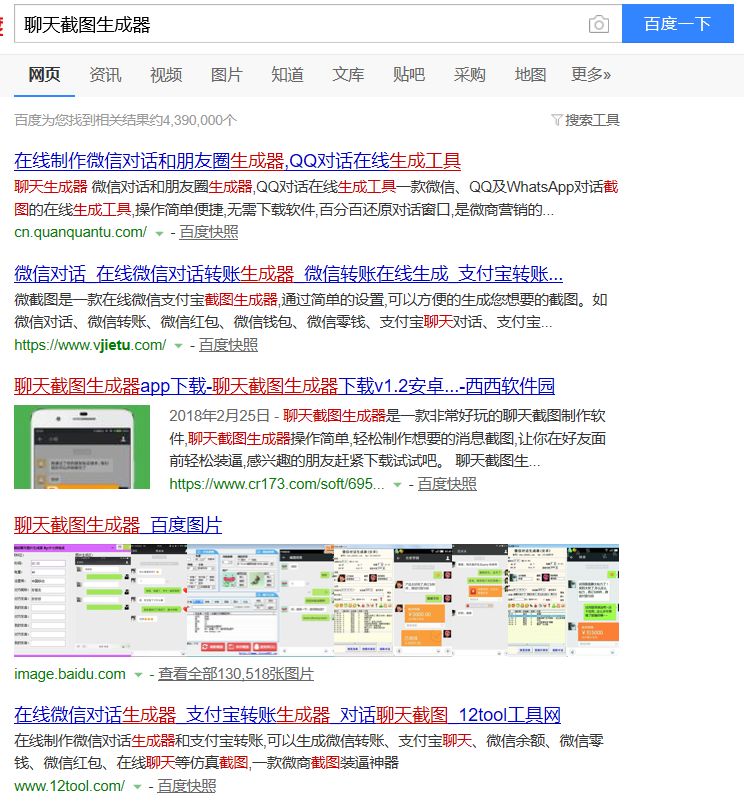
Task: Click the cn.quanquantu.com/ URL text
Action: coord(80,232)
